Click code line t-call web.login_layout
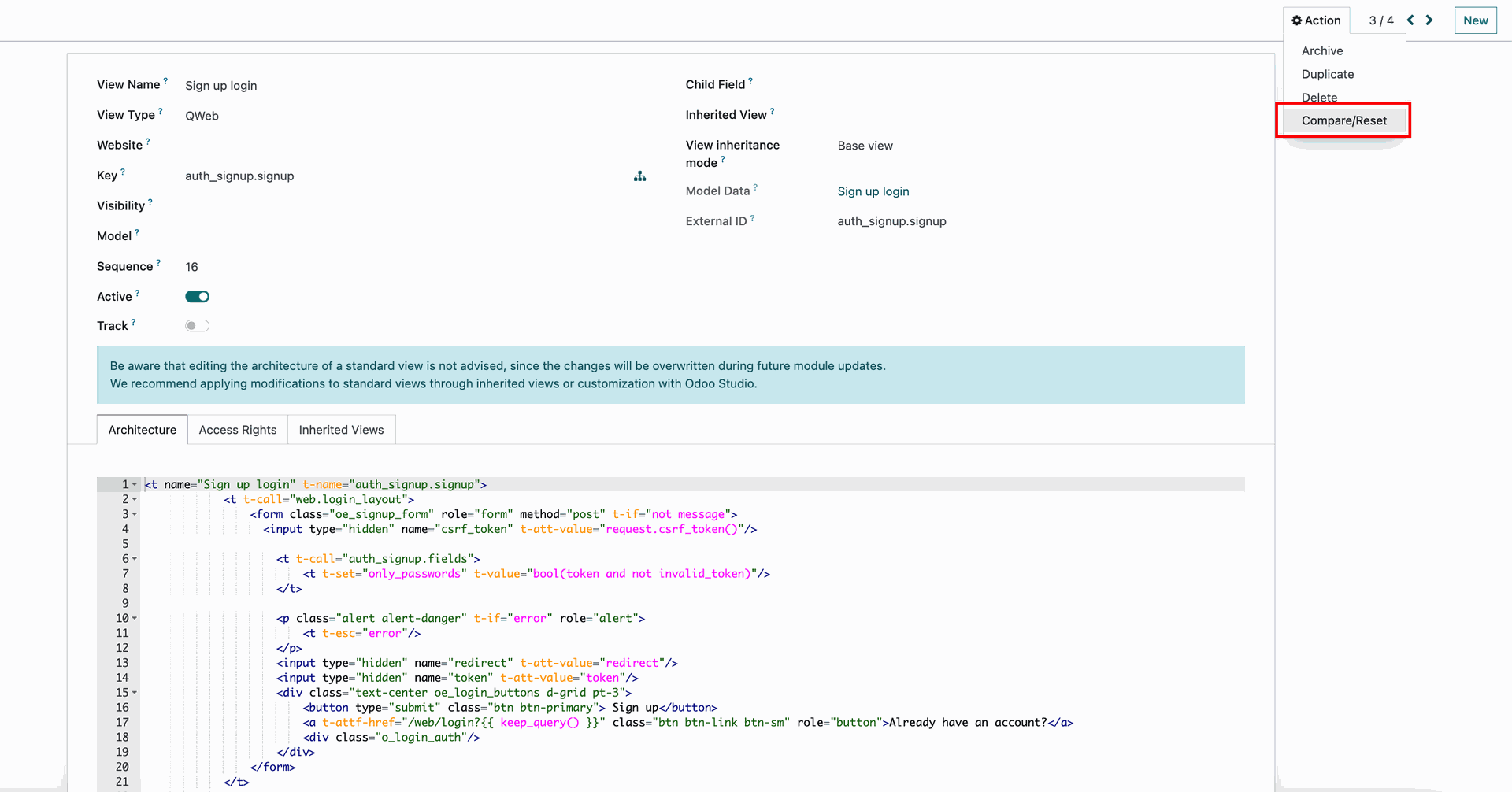Viewport: 1512px width, 792px height. [x=318, y=500]
